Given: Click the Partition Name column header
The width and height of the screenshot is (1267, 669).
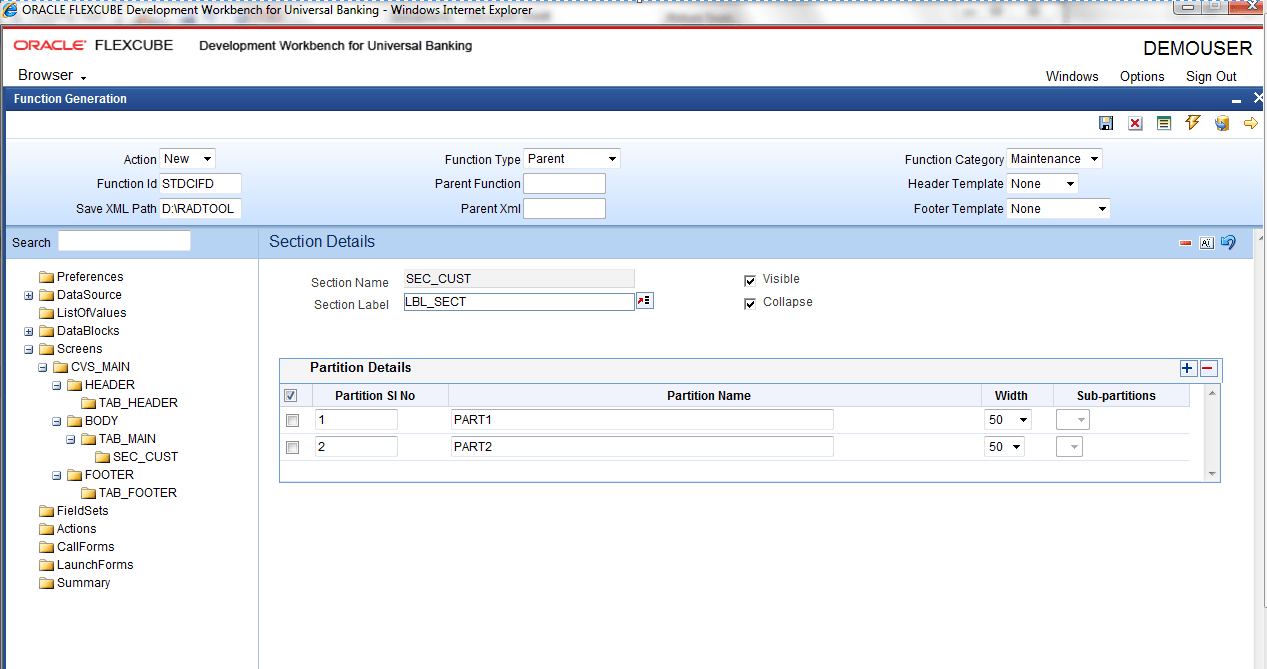Looking at the screenshot, I should [709, 396].
